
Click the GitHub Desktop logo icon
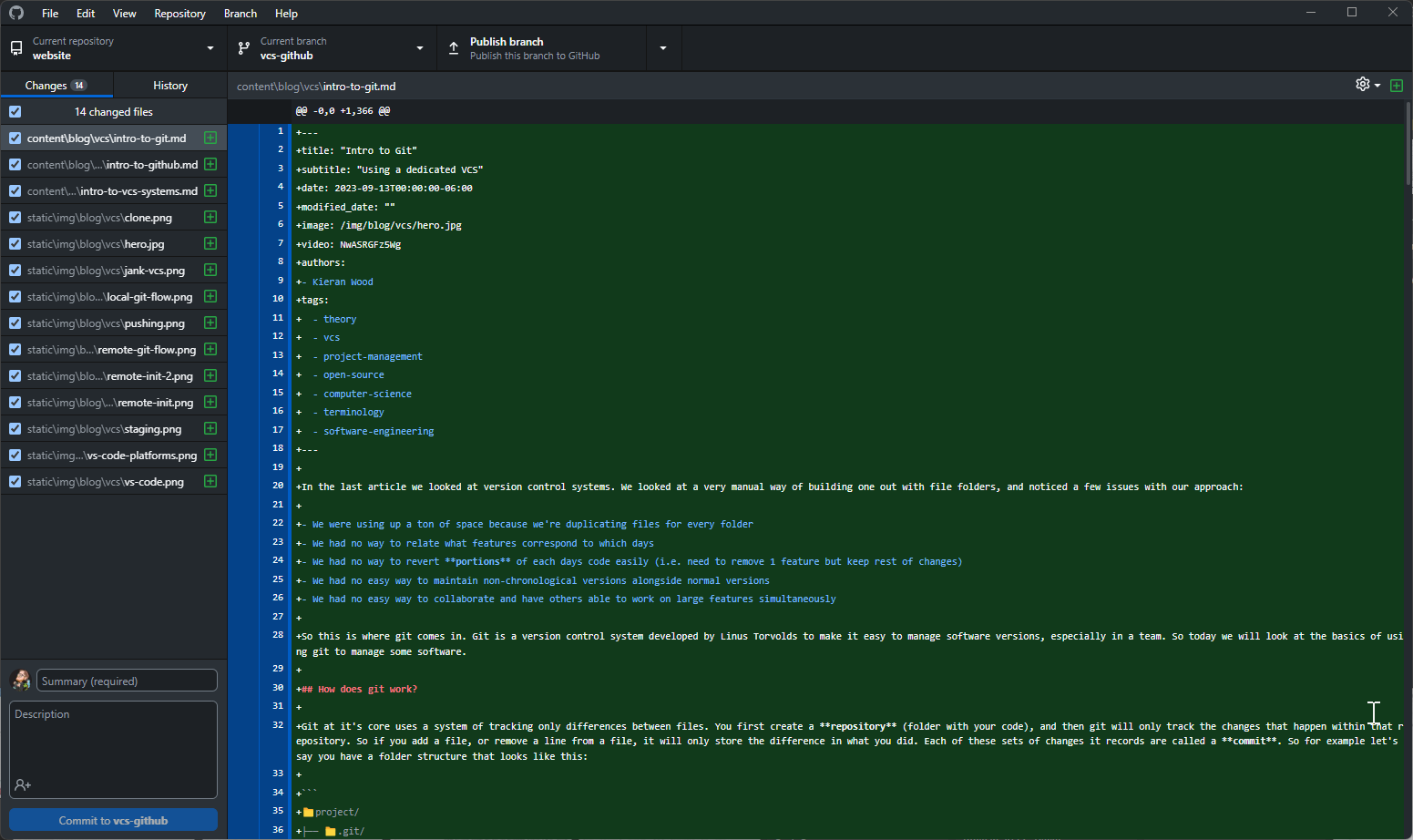pyautogui.click(x=15, y=13)
